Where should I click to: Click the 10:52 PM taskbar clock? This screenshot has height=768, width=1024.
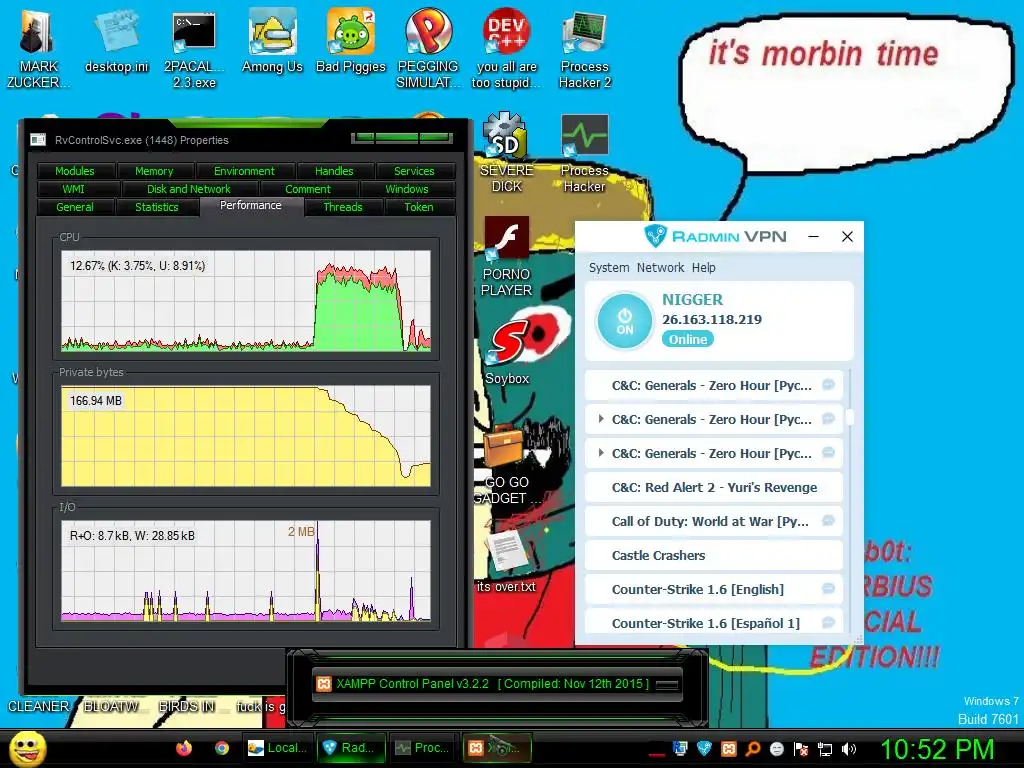[938, 749]
